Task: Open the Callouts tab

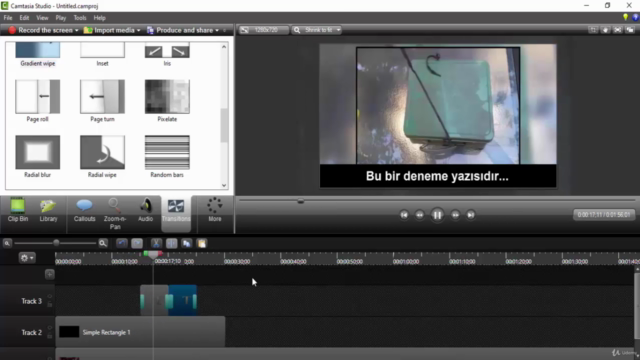Action: click(x=84, y=210)
